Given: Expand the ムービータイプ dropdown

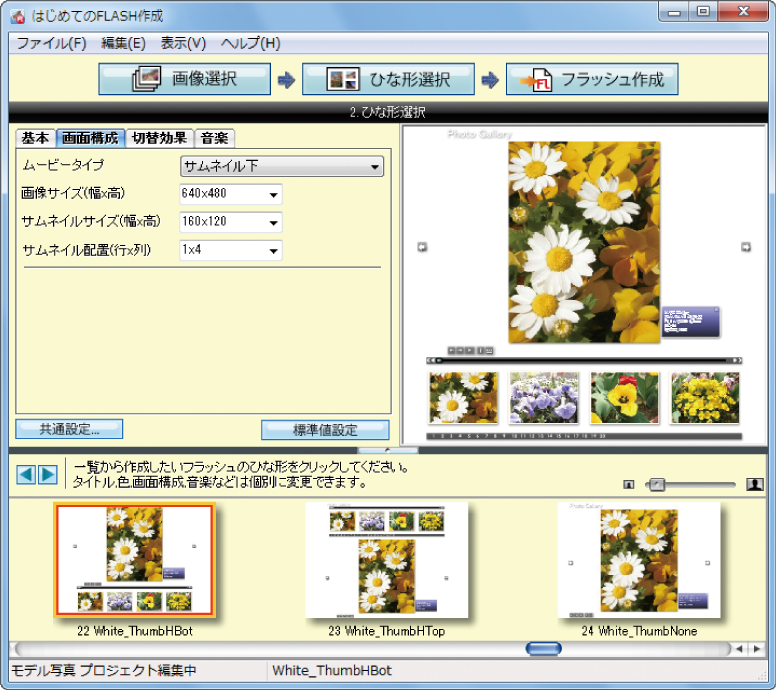Looking at the screenshot, I should [282, 166].
